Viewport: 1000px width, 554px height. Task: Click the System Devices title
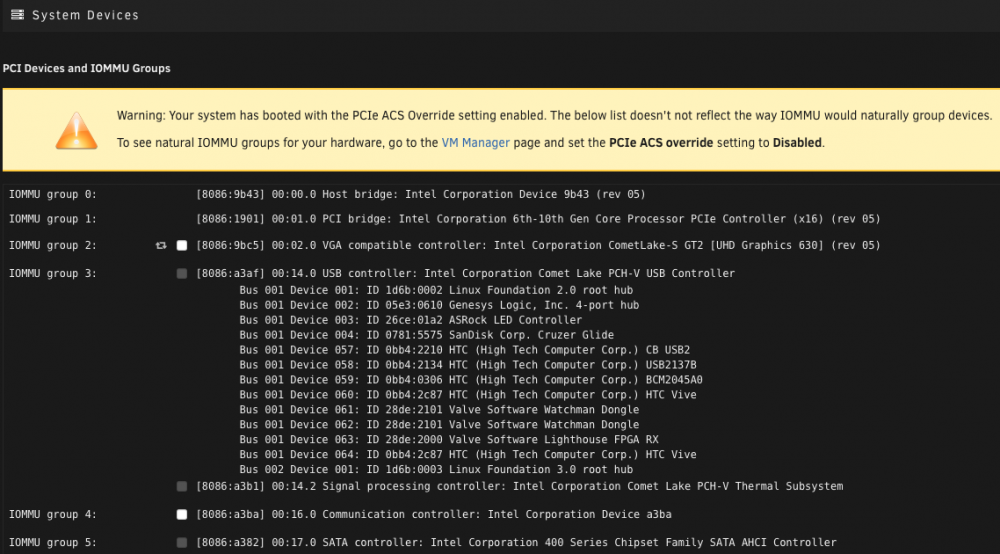[85, 15]
